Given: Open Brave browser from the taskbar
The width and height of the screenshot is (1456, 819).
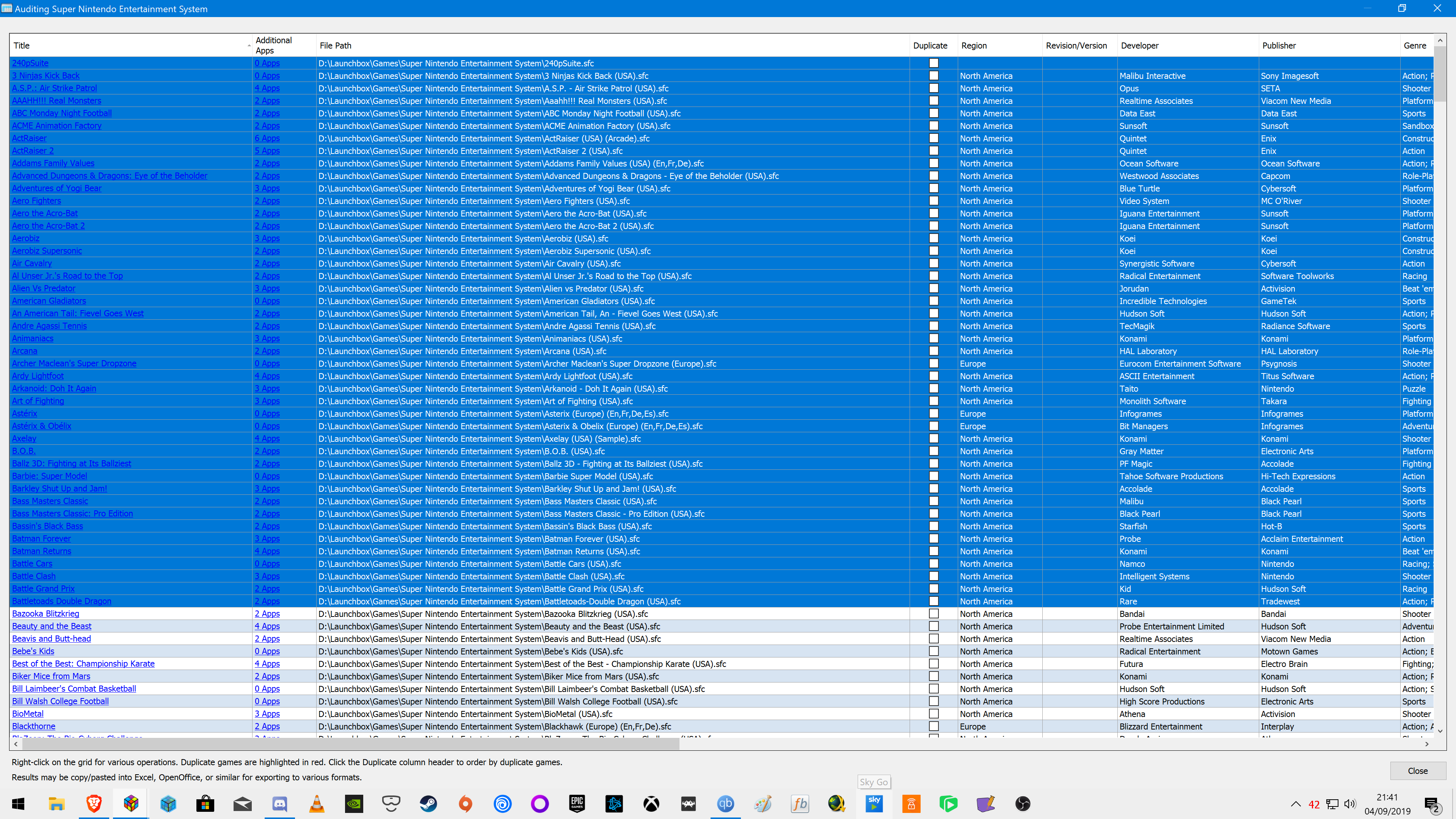Looking at the screenshot, I should (x=94, y=803).
